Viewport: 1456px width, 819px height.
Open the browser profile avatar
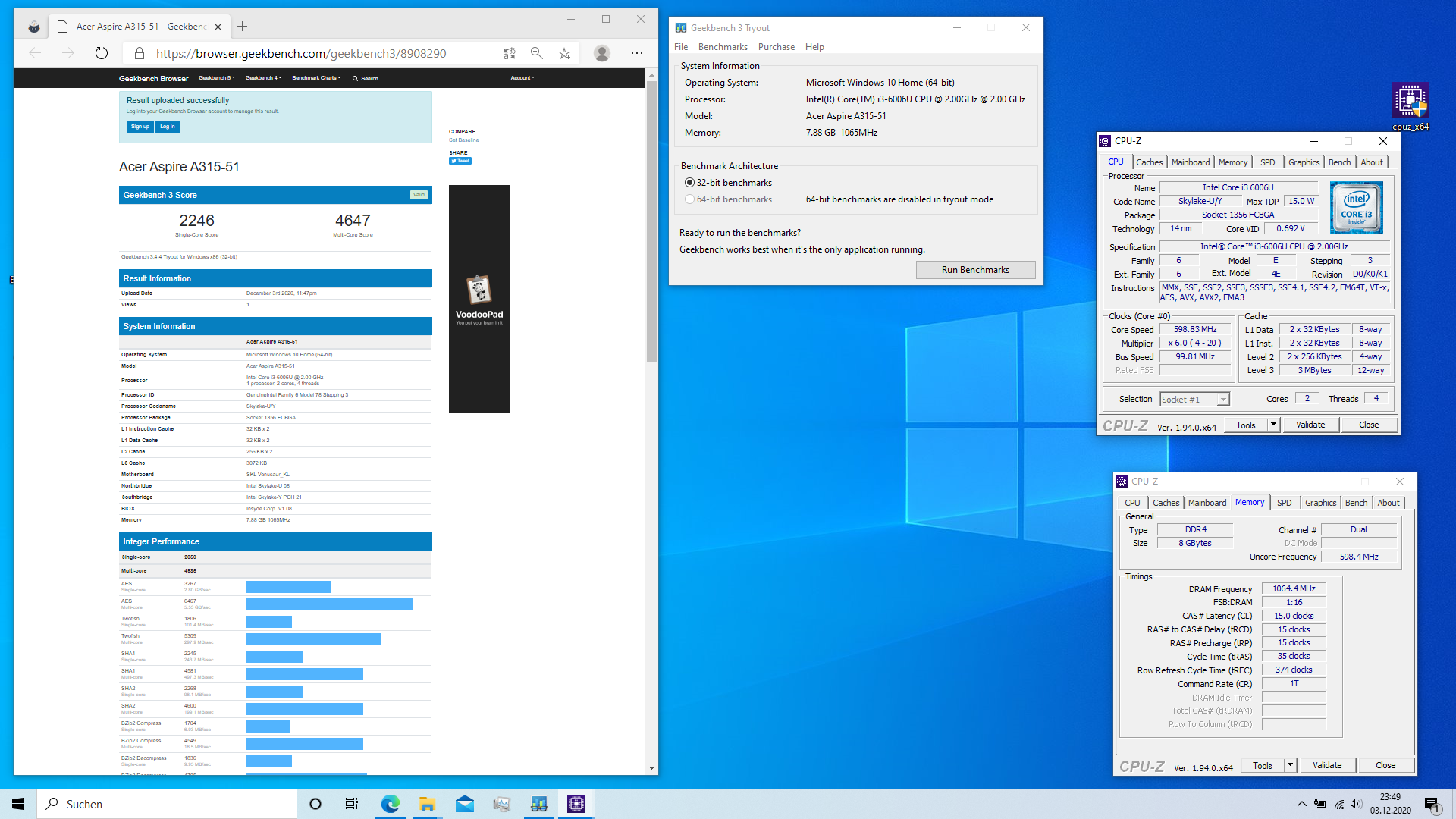[602, 53]
